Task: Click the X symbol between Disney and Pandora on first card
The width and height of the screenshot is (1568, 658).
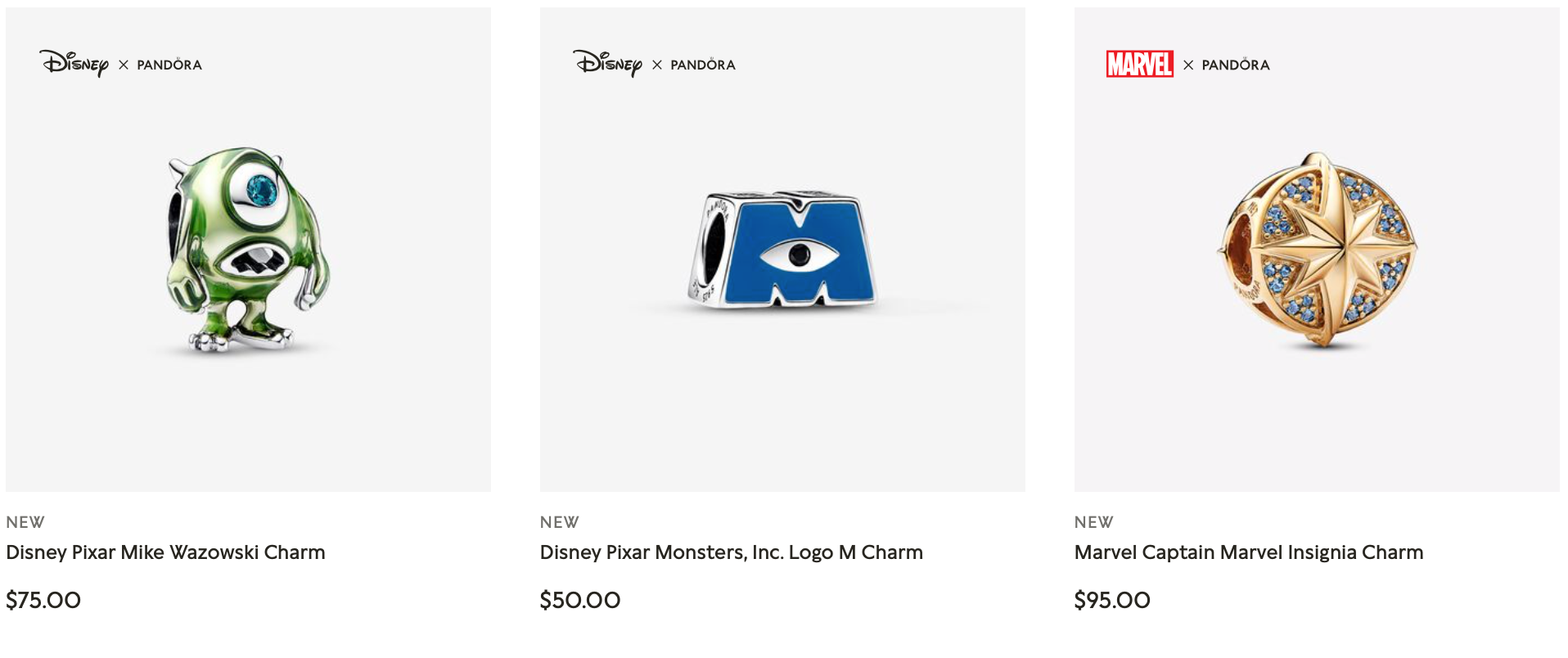Action: [x=124, y=65]
